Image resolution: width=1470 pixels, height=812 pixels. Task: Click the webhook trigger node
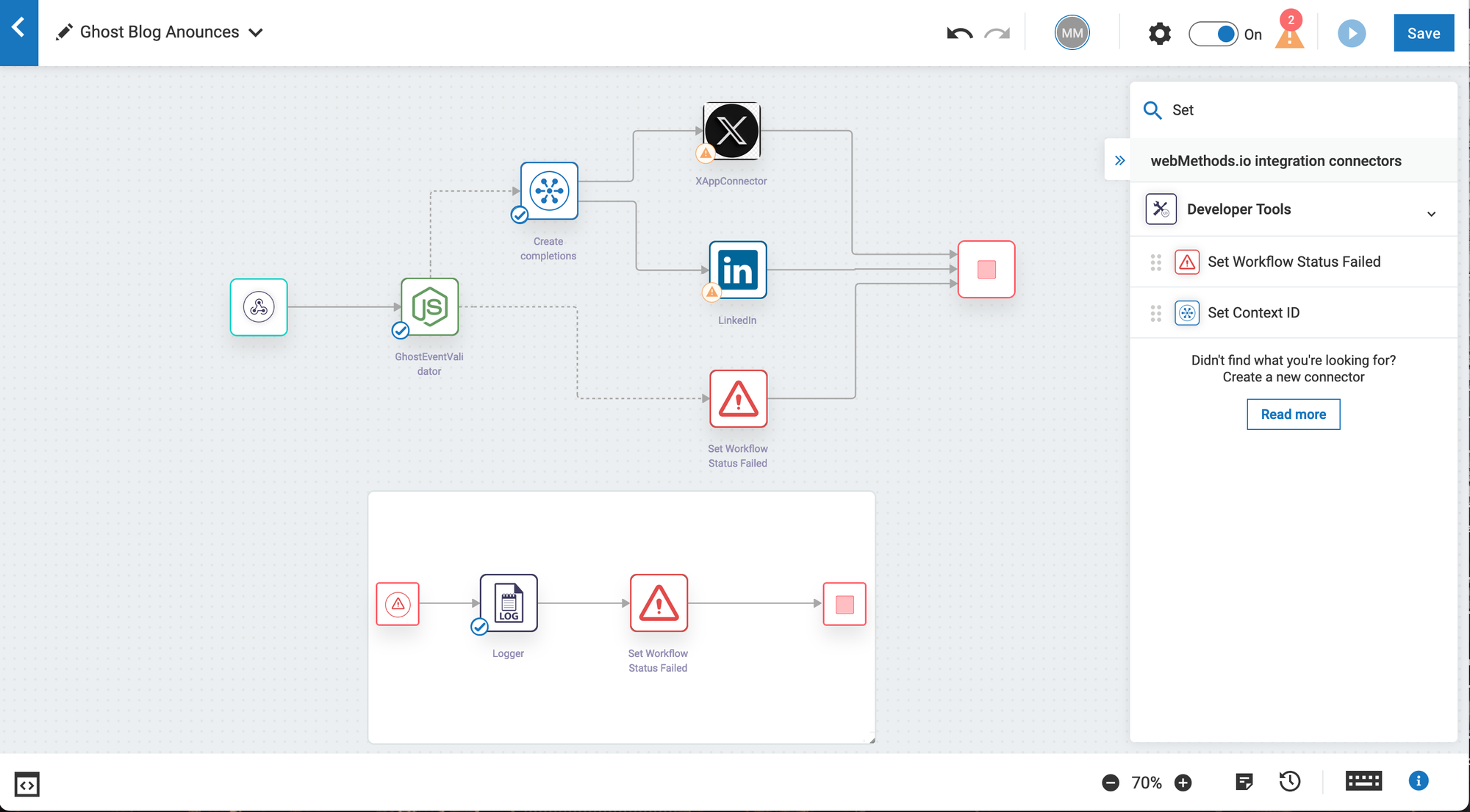tap(259, 307)
